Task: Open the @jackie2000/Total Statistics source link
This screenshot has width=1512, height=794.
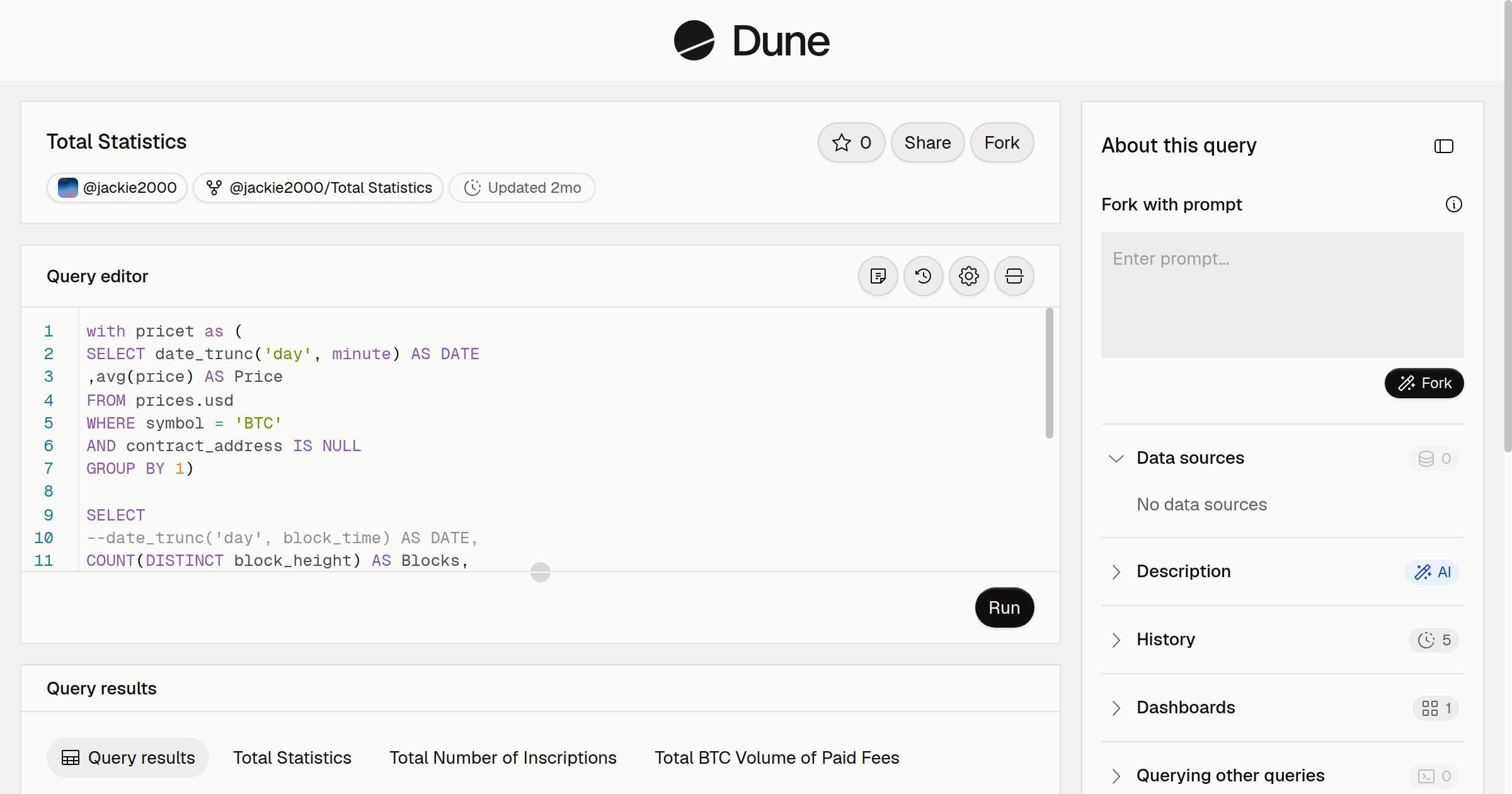Action: click(x=318, y=187)
